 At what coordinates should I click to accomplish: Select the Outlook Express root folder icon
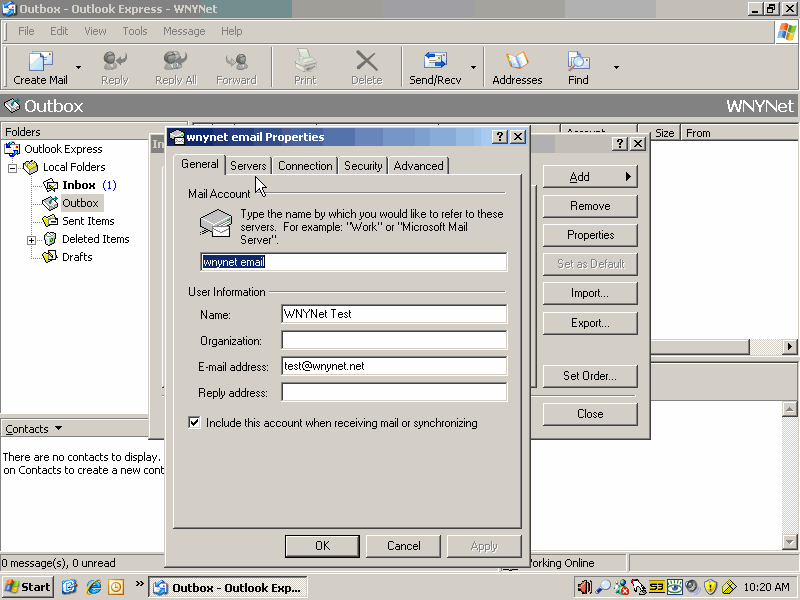point(12,149)
